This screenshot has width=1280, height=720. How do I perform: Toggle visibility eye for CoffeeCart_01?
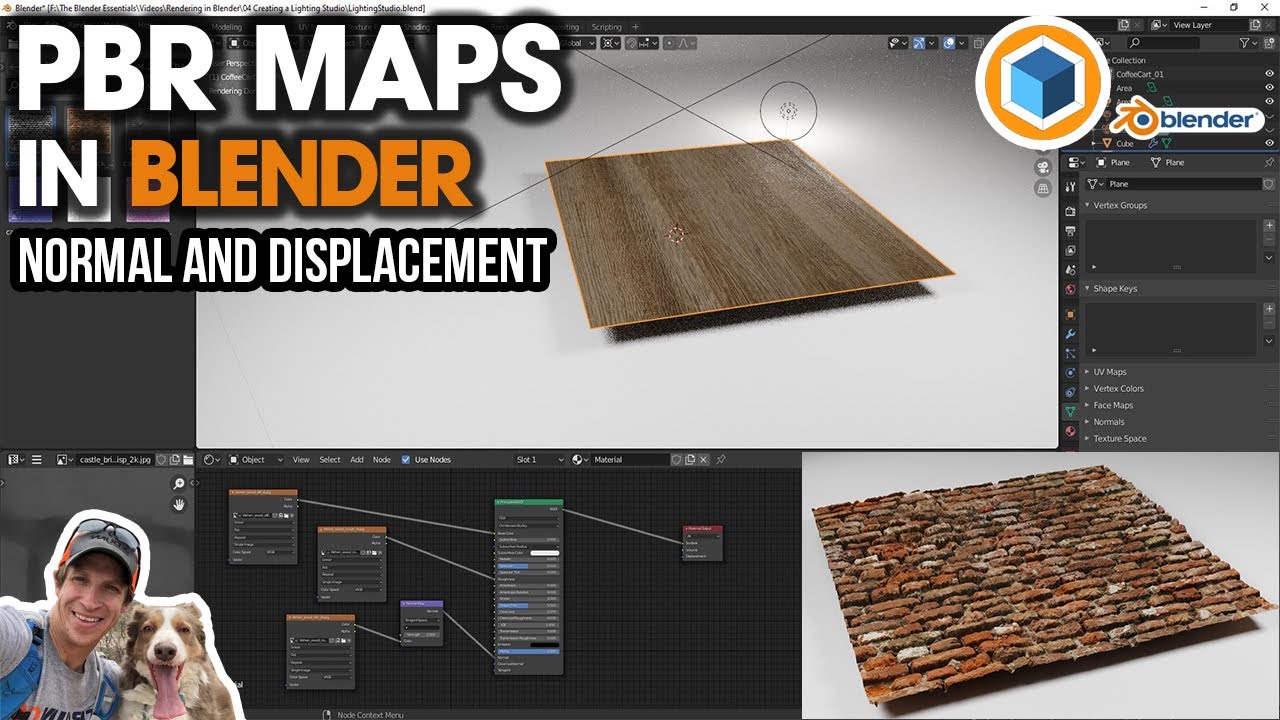1269,74
